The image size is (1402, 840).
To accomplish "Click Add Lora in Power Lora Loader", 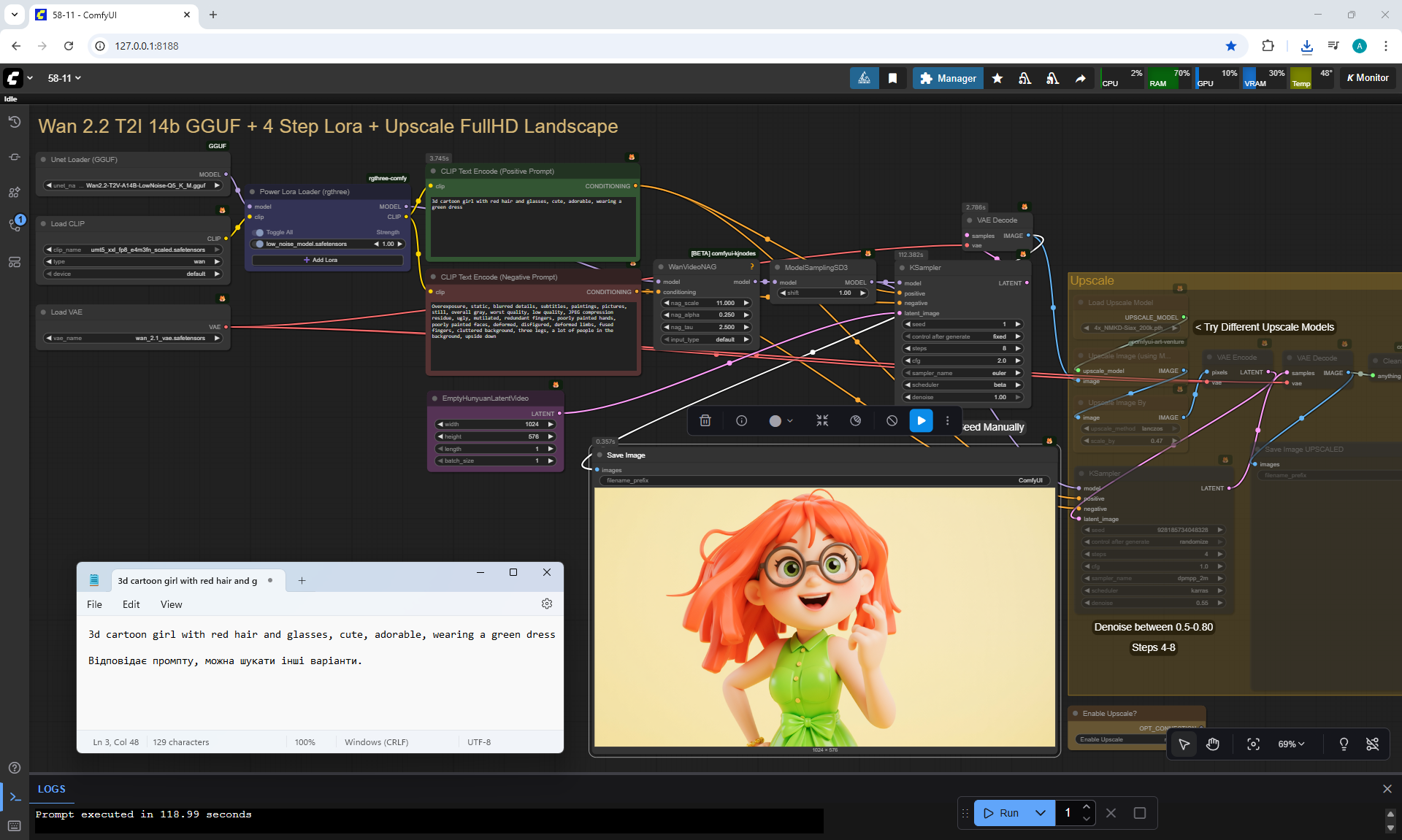I will click(326, 260).
